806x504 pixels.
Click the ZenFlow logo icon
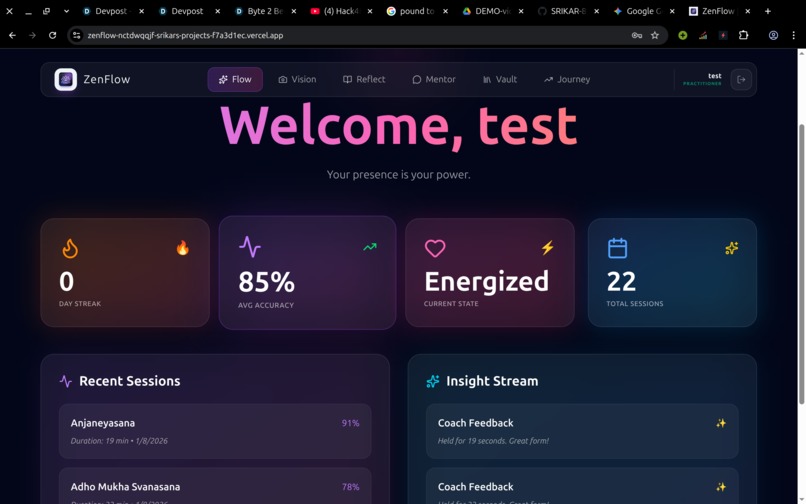click(66, 79)
